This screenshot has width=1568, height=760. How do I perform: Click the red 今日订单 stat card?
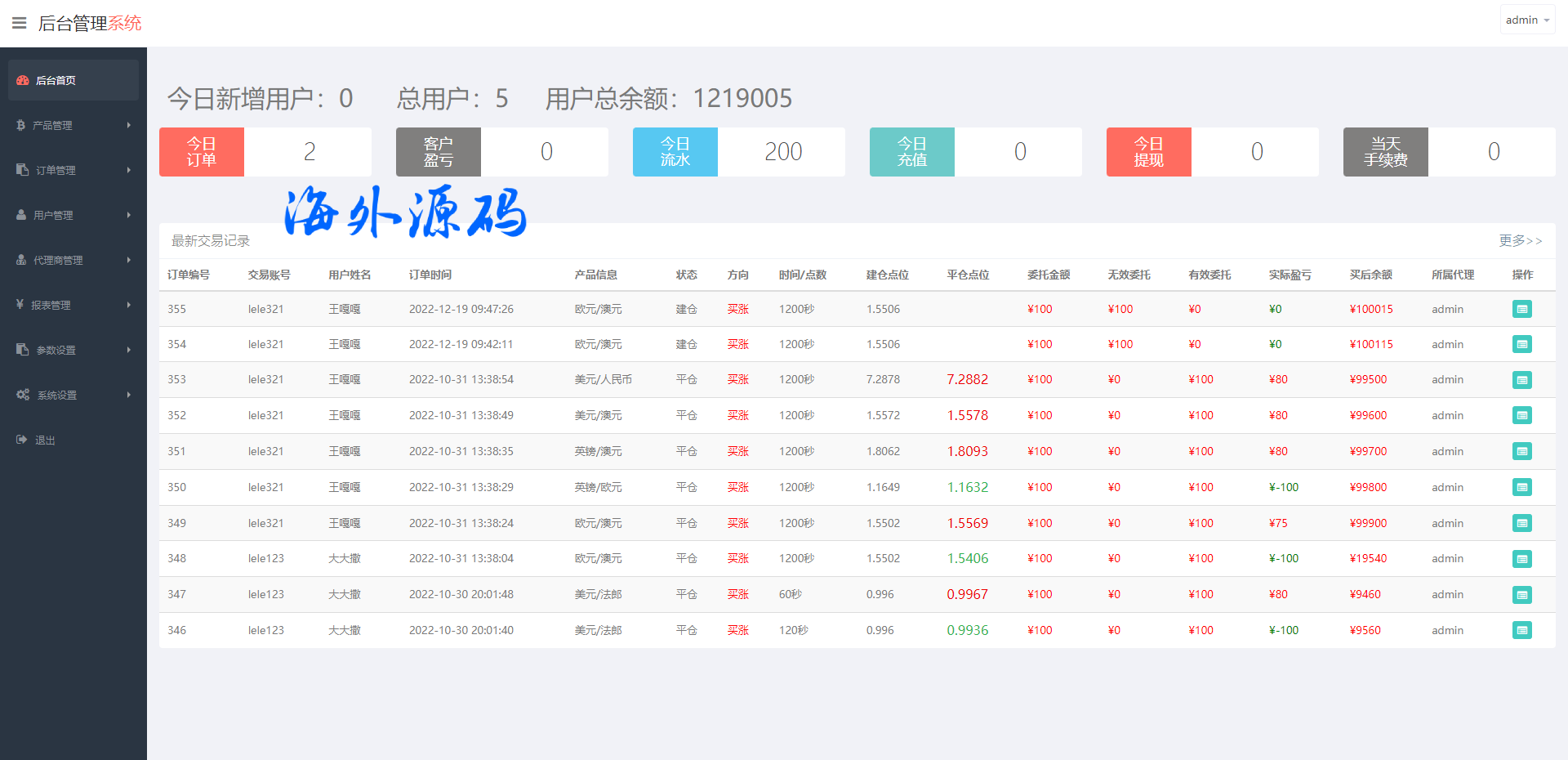coord(202,152)
